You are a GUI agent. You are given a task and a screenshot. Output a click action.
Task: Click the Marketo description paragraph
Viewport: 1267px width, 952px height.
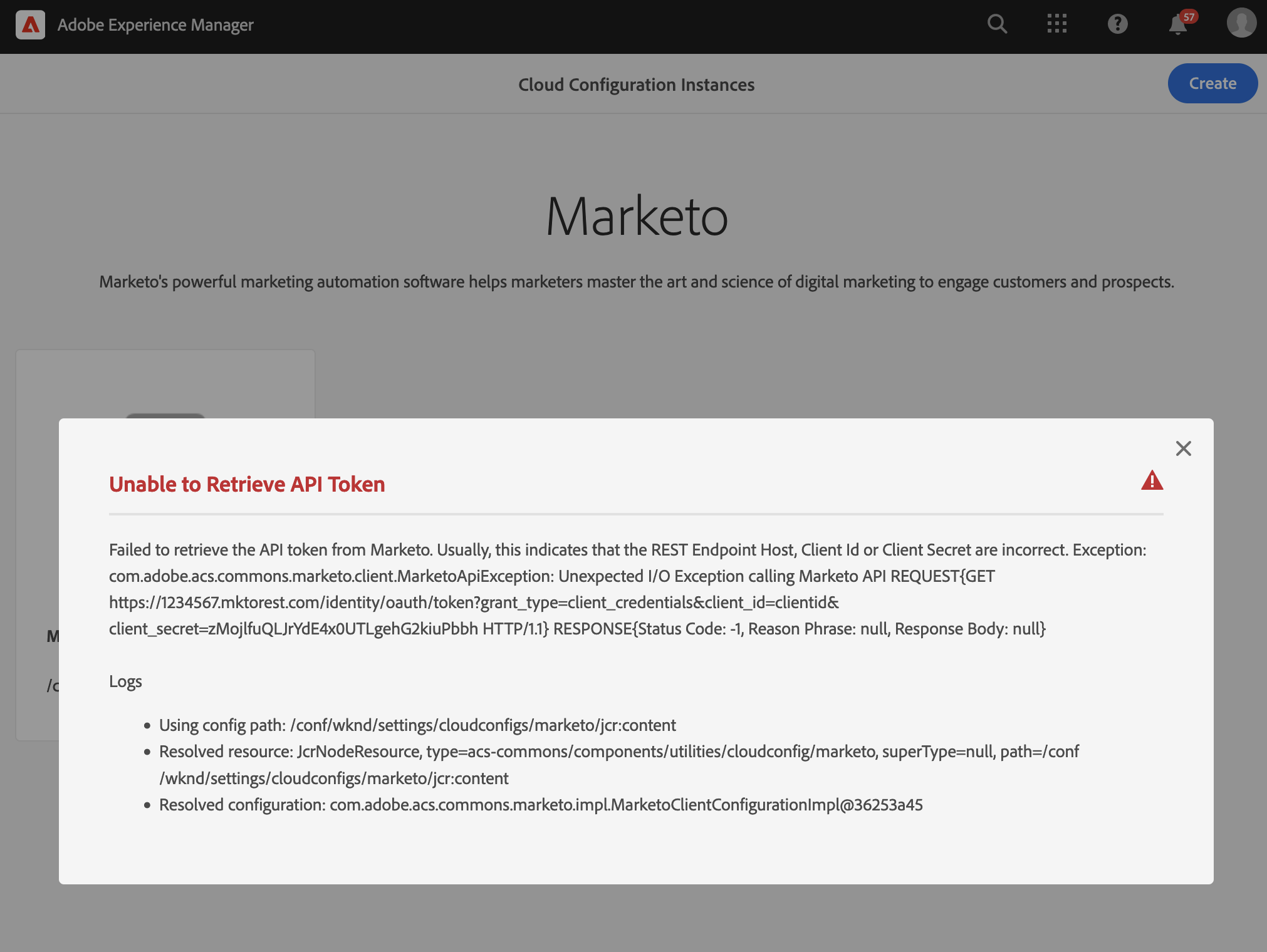pyautogui.click(x=636, y=282)
